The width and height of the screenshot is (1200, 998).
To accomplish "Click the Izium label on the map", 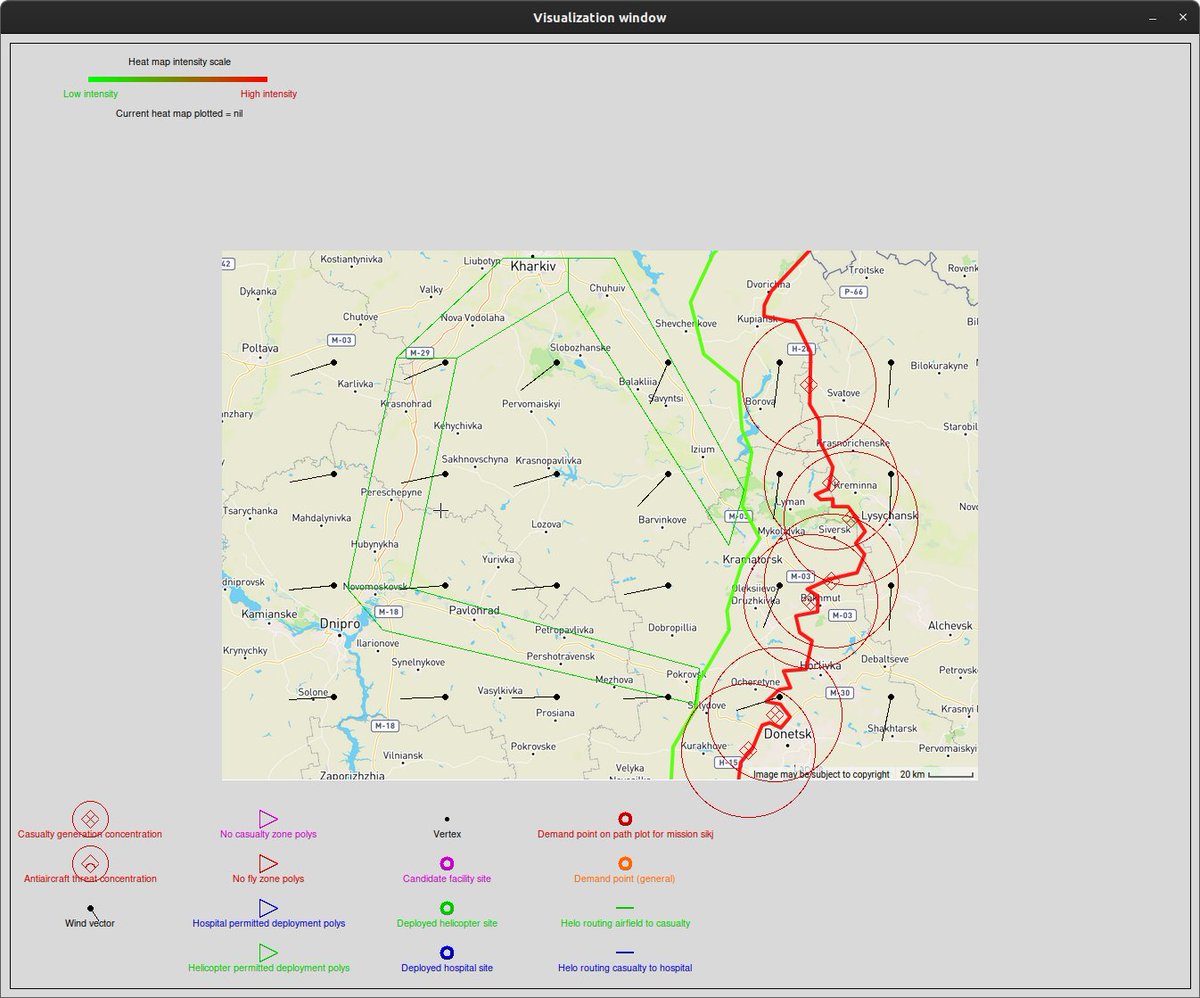I will (x=703, y=450).
